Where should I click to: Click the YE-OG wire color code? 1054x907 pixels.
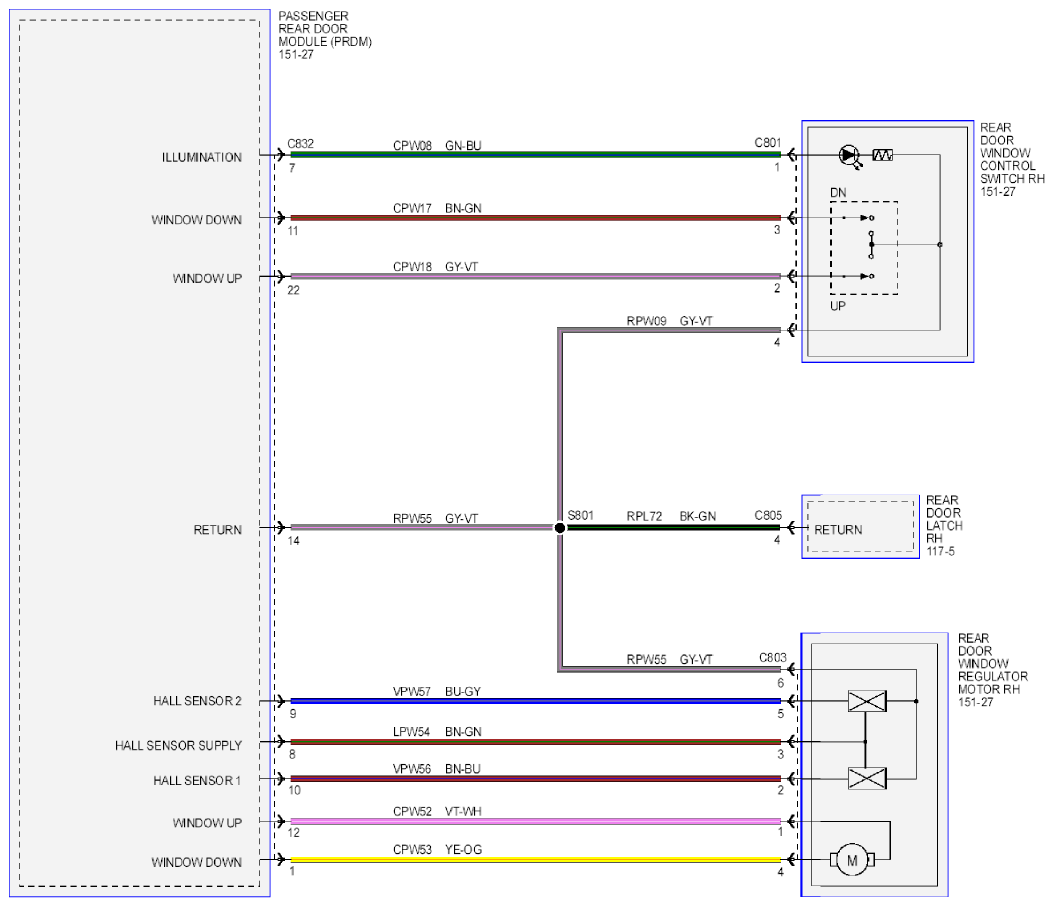(x=463, y=850)
